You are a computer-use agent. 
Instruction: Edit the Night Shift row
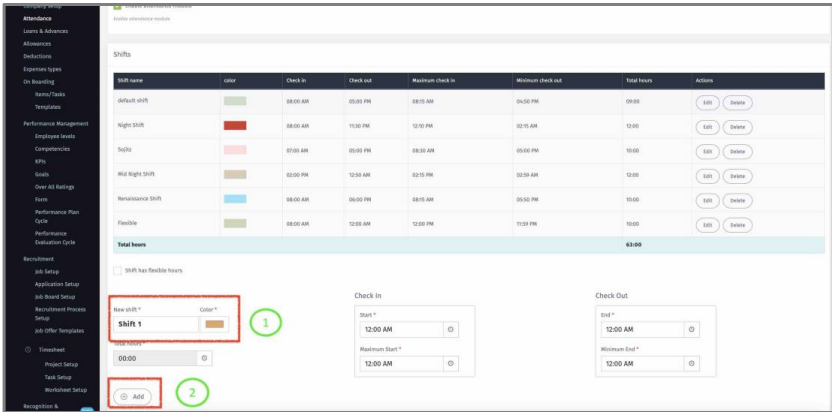pos(707,126)
